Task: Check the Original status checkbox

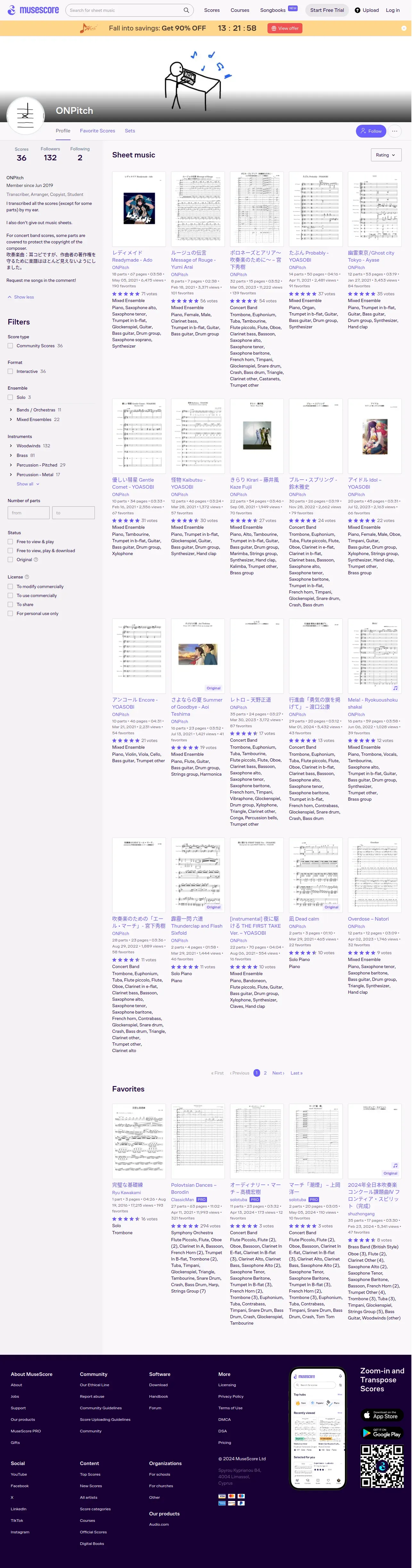Action: click(x=10, y=560)
